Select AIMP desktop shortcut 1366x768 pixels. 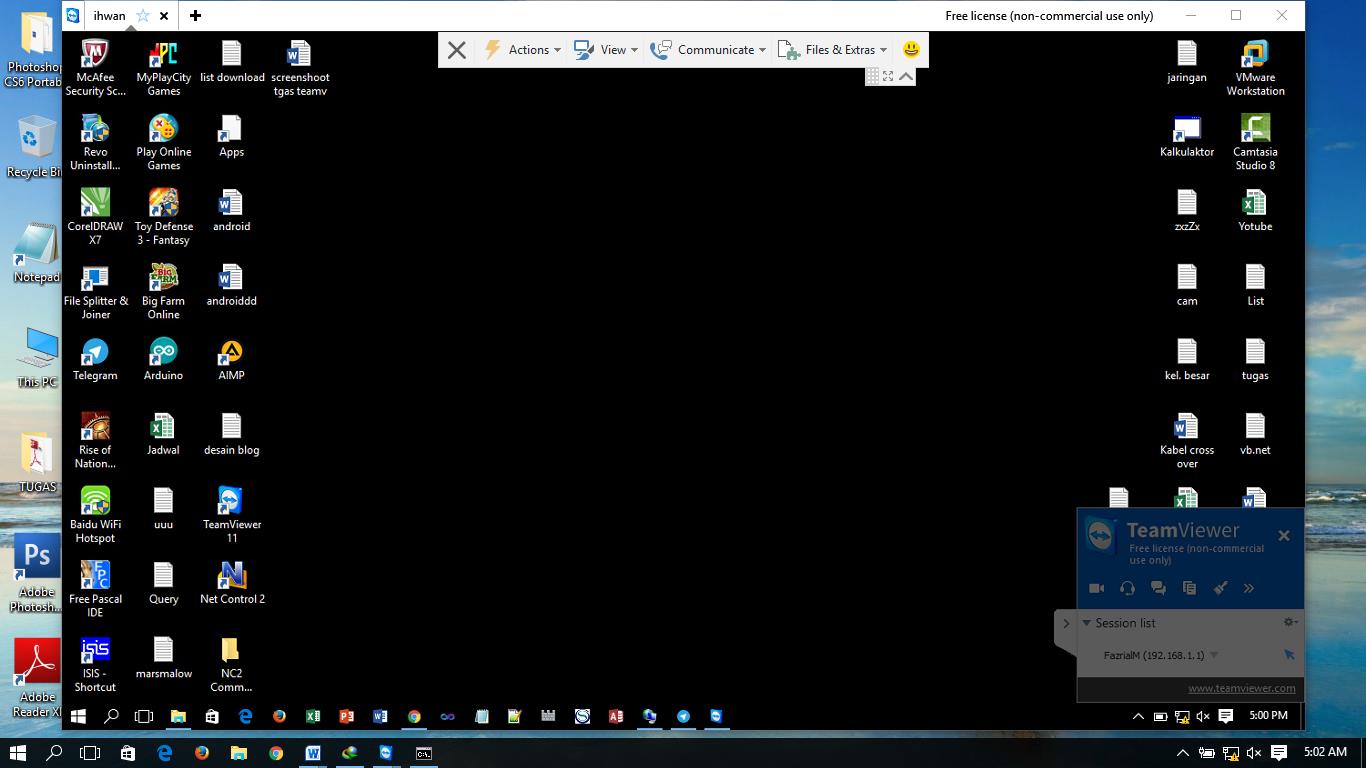click(231, 360)
